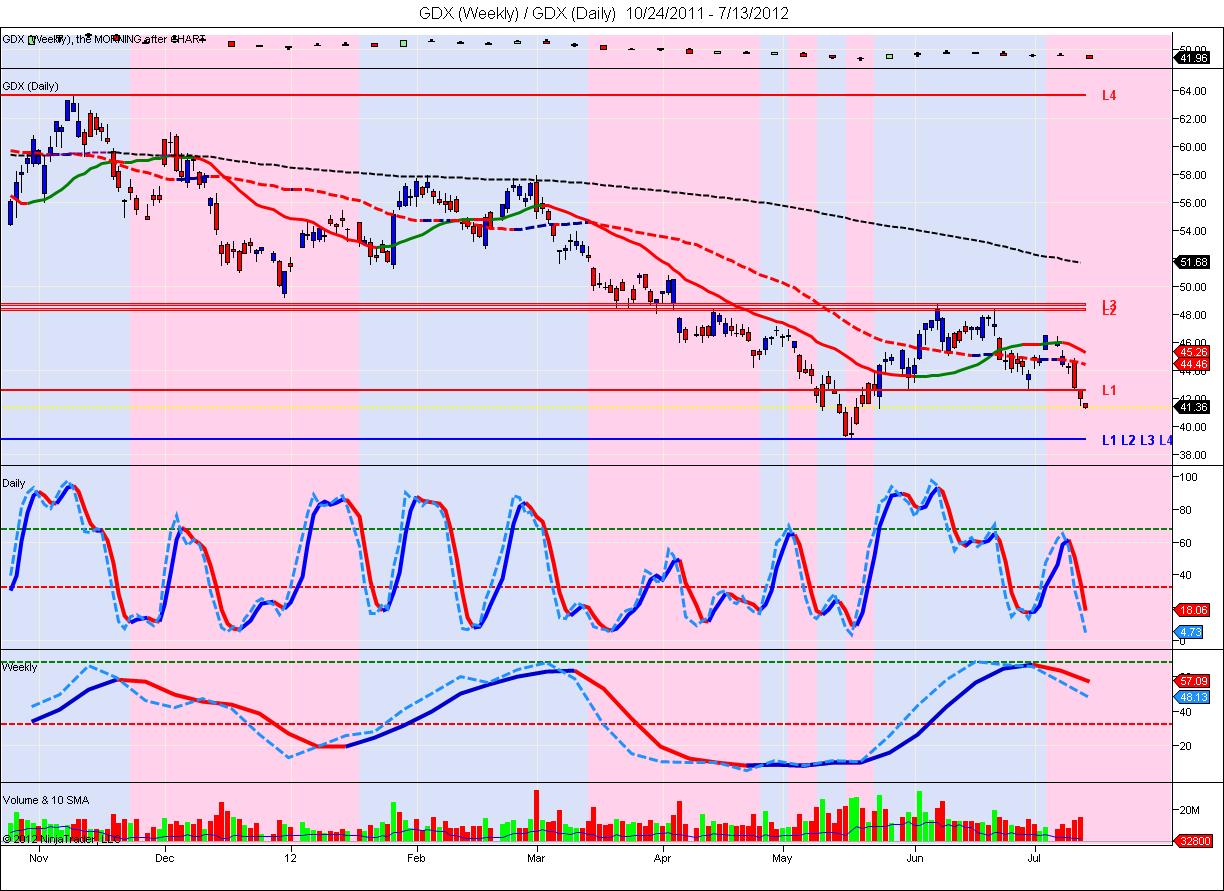1224x891 pixels.
Task: Click the red 18.06 daily stochastic marker
Action: point(1194,608)
